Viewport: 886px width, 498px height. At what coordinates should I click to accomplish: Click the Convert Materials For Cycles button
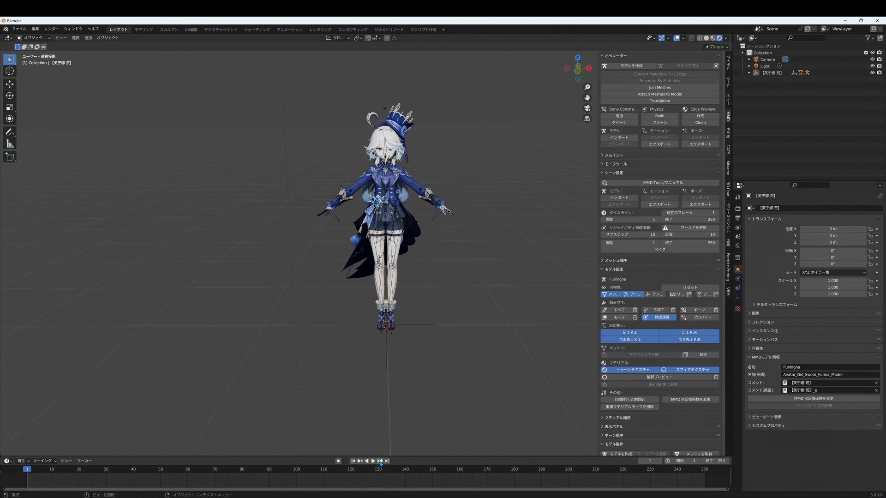click(660, 74)
